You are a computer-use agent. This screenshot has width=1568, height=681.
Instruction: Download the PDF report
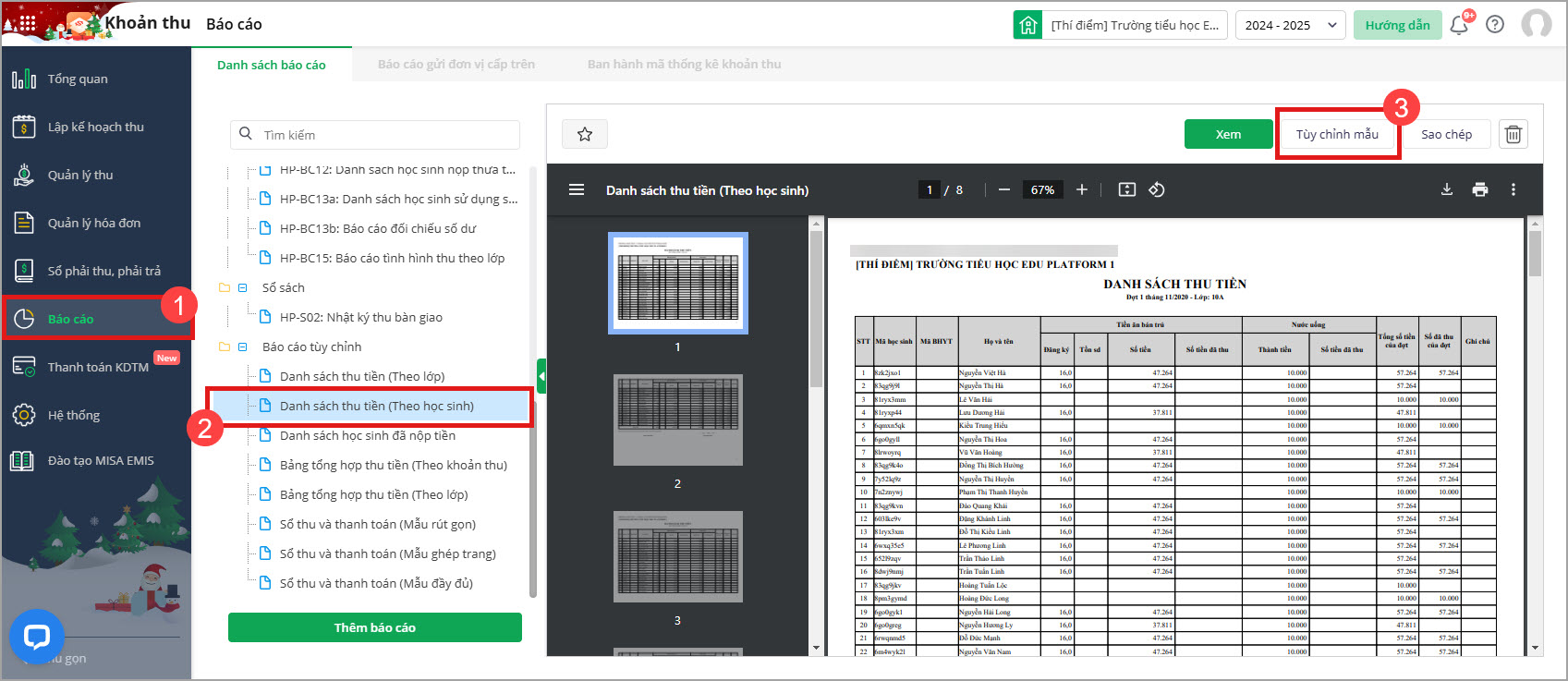tap(1446, 189)
